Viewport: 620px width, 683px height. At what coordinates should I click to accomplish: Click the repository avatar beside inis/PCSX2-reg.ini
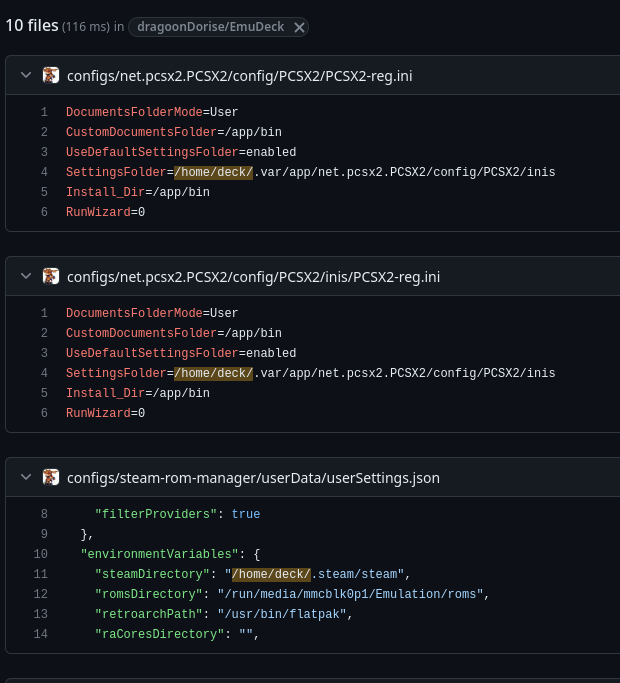[51, 276]
